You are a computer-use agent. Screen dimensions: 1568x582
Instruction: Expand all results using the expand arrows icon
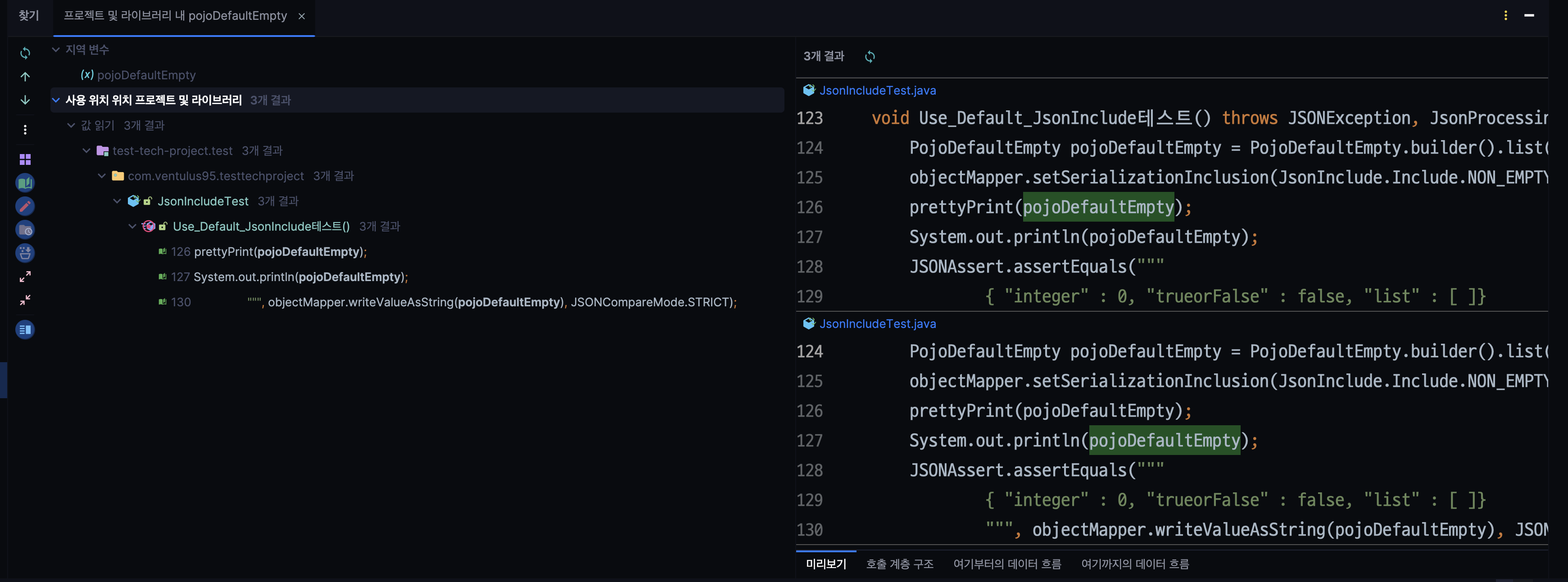click(25, 277)
